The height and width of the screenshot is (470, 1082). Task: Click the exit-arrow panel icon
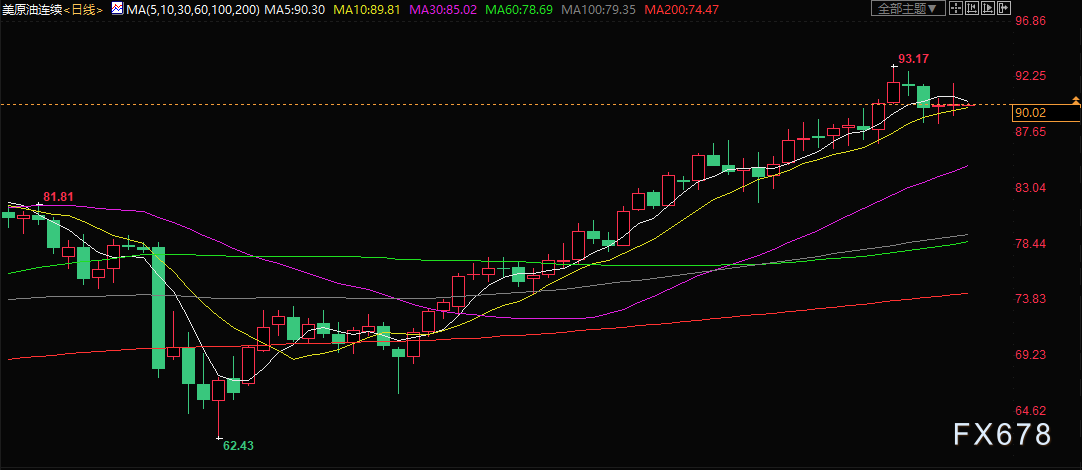click(1004, 8)
